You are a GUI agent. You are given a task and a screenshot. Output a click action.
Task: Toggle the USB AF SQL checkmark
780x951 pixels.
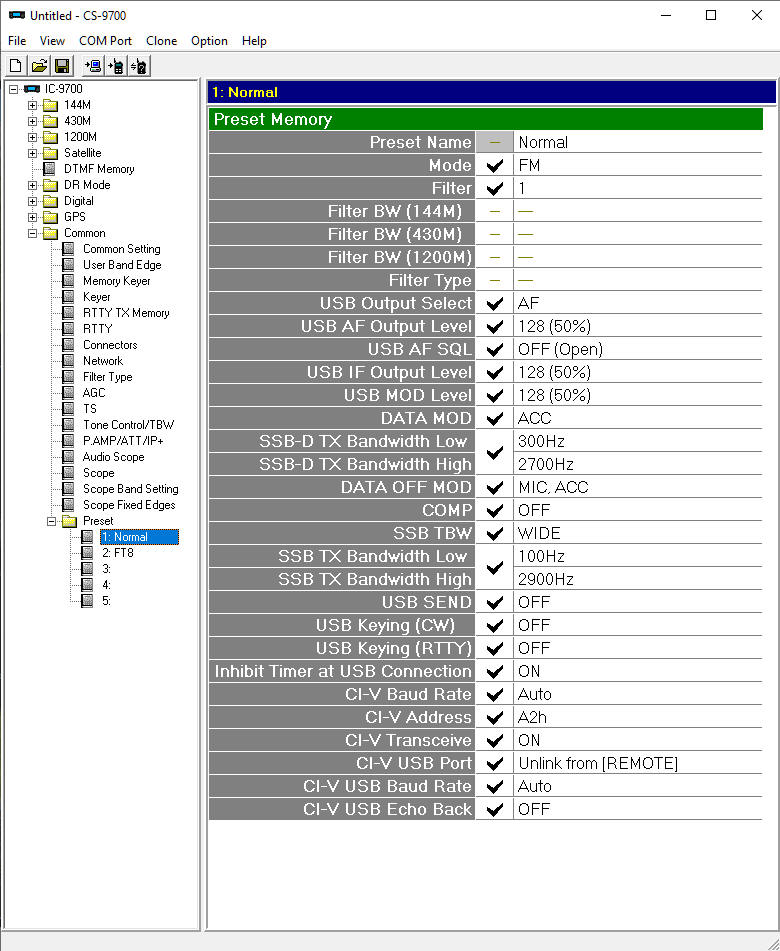coord(494,349)
